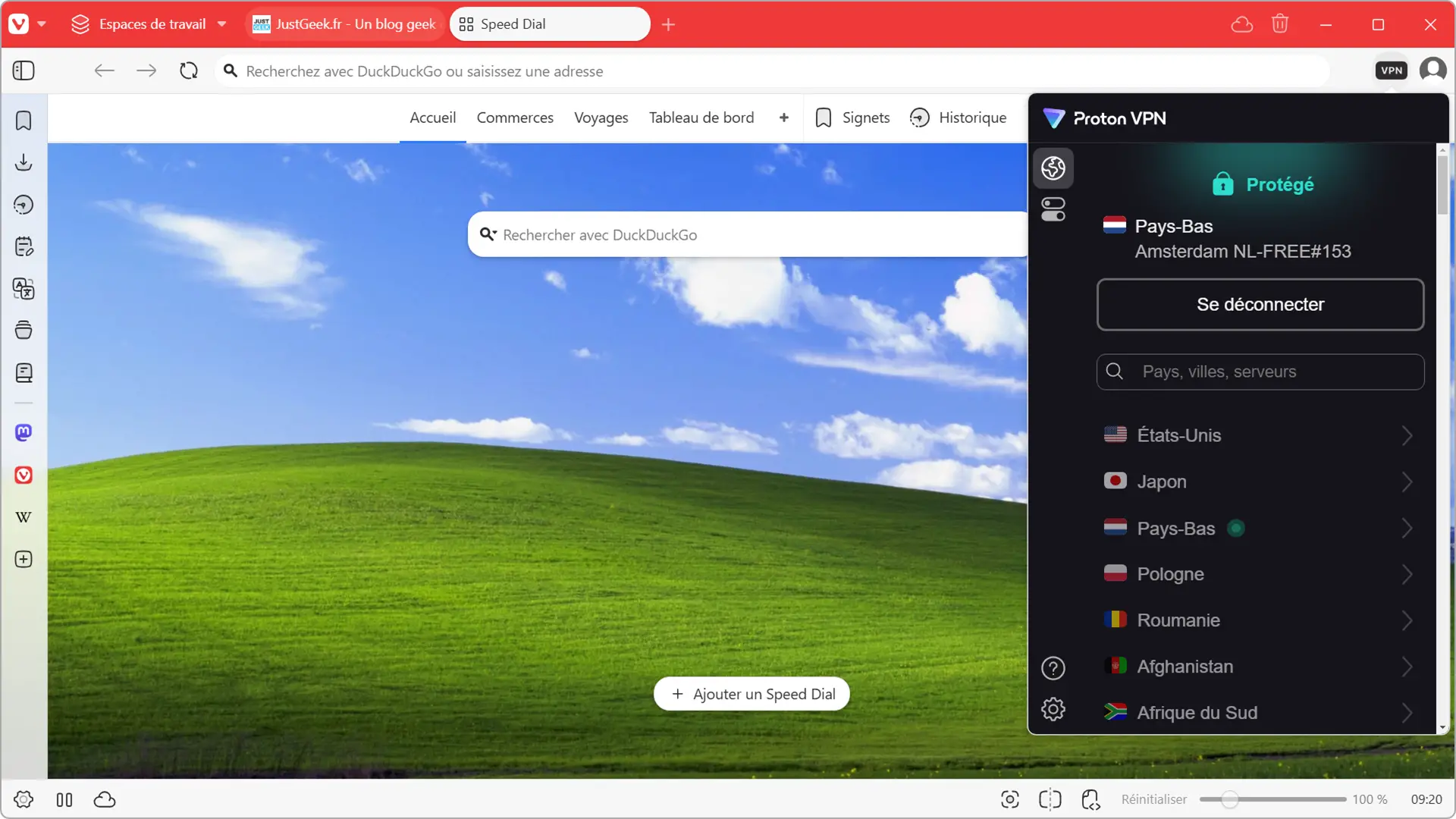Open Proton VPN help icon
The height and width of the screenshot is (819, 1456).
pos(1053,668)
